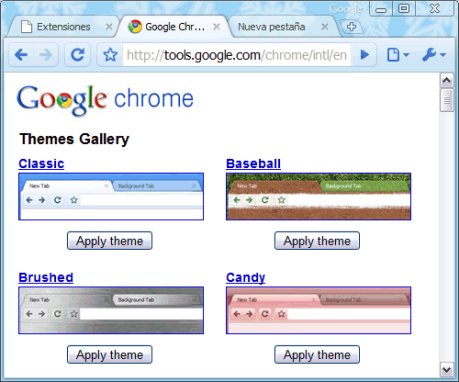Click the Google Chrome logo

point(105,100)
